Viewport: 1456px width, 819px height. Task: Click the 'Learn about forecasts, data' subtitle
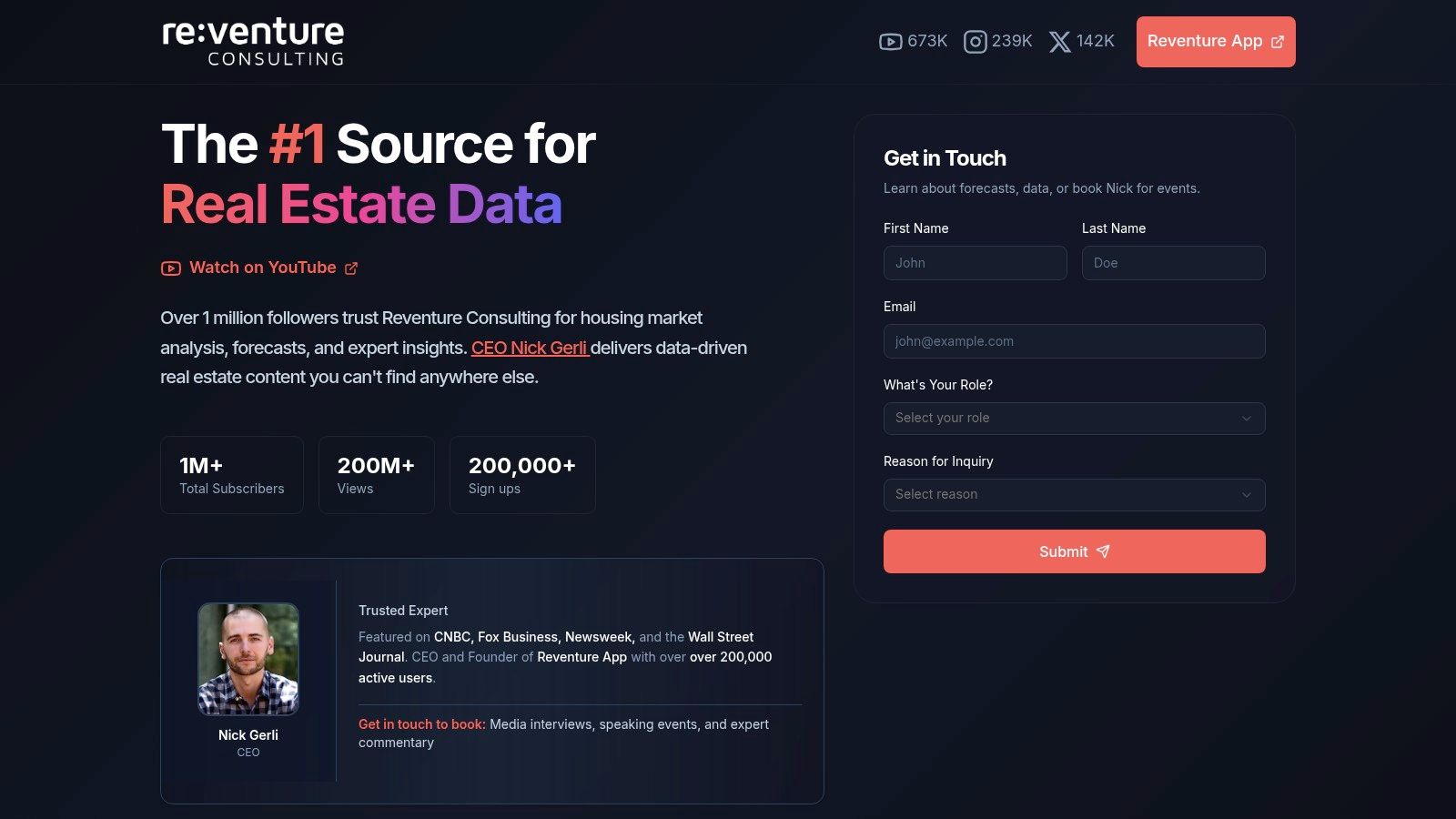point(1042,188)
